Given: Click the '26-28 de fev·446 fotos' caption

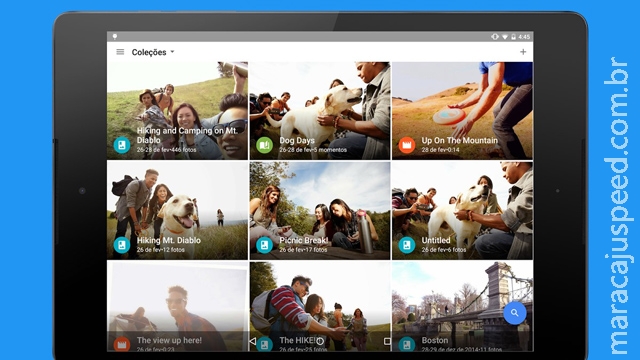Looking at the screenshot, I should pyautogui.click(x=167, y=150).
